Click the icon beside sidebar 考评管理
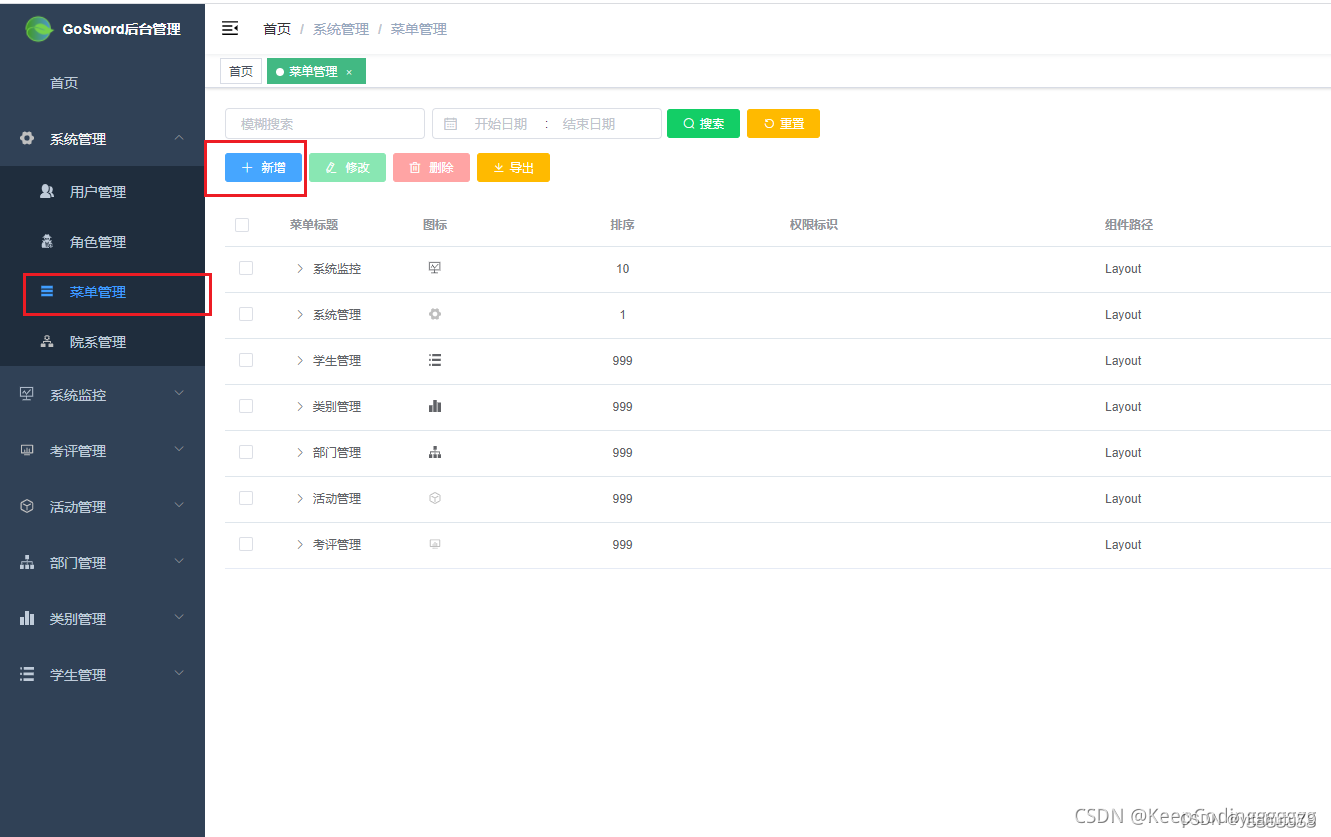The image size is (1331, 837). [27, 450]
